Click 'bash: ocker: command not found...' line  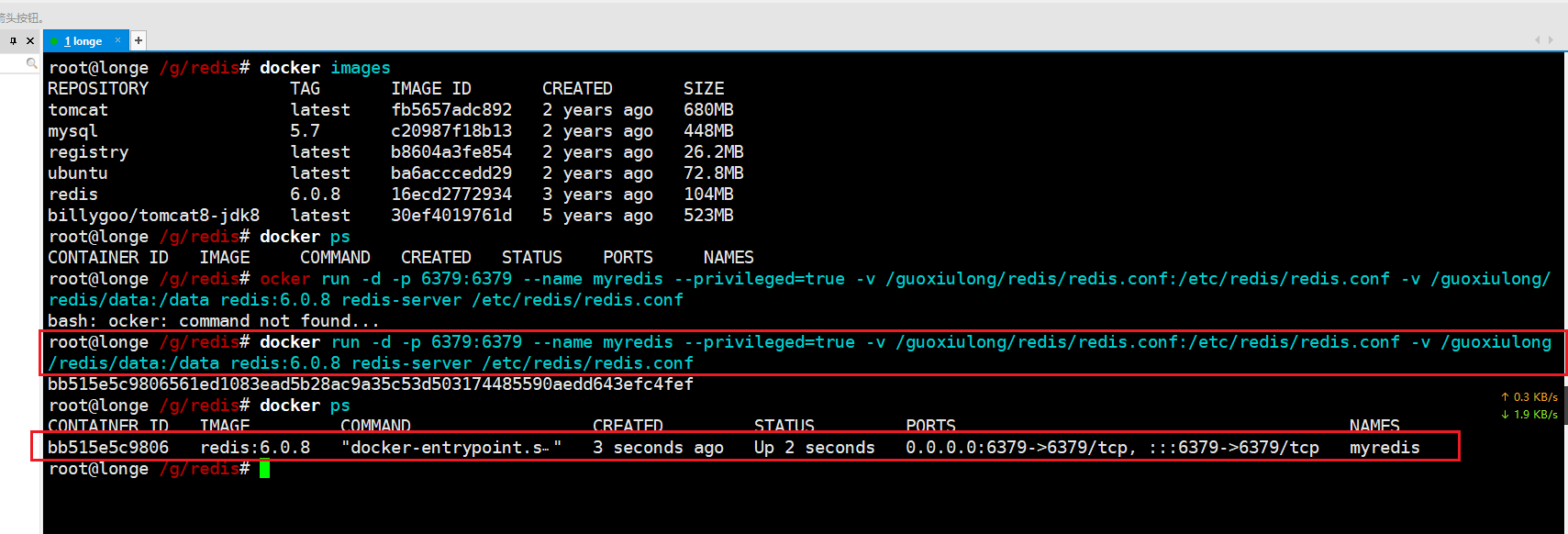(214, 321)
